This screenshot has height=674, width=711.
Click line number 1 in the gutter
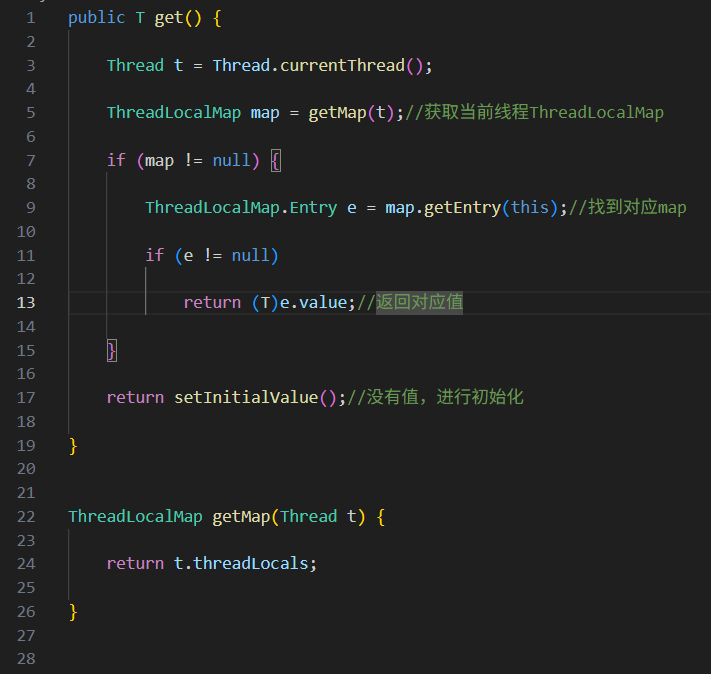(x=29, y=18)
